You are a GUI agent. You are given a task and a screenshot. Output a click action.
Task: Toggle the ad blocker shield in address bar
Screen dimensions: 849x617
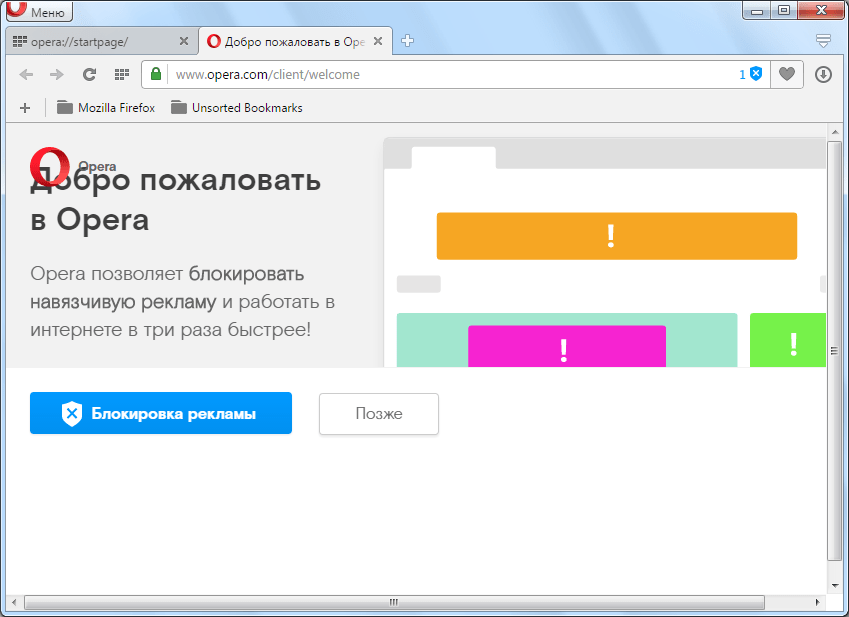(x=756, y=74)
